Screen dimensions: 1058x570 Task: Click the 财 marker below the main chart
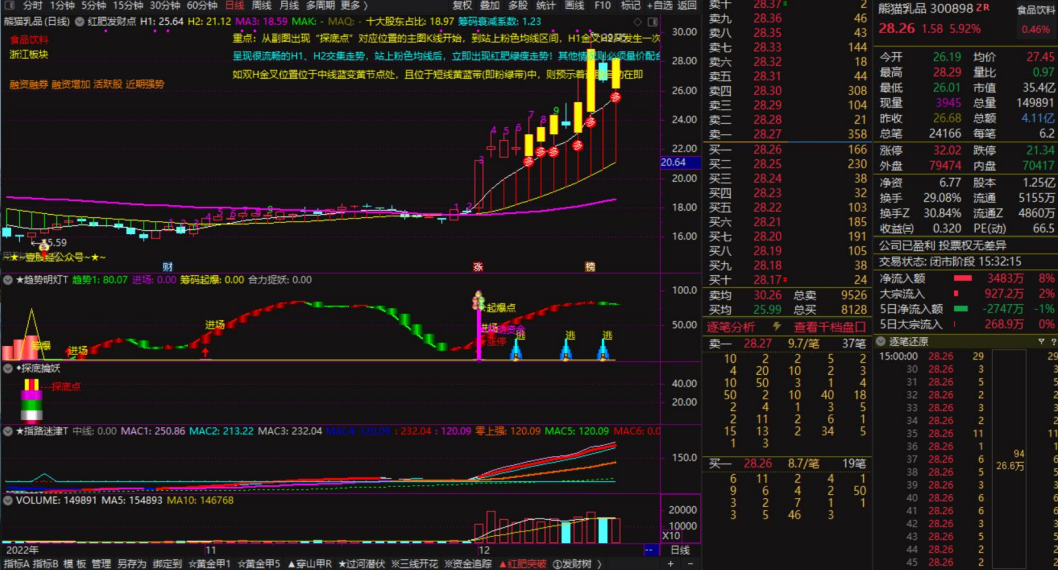[x=167, y=267]
